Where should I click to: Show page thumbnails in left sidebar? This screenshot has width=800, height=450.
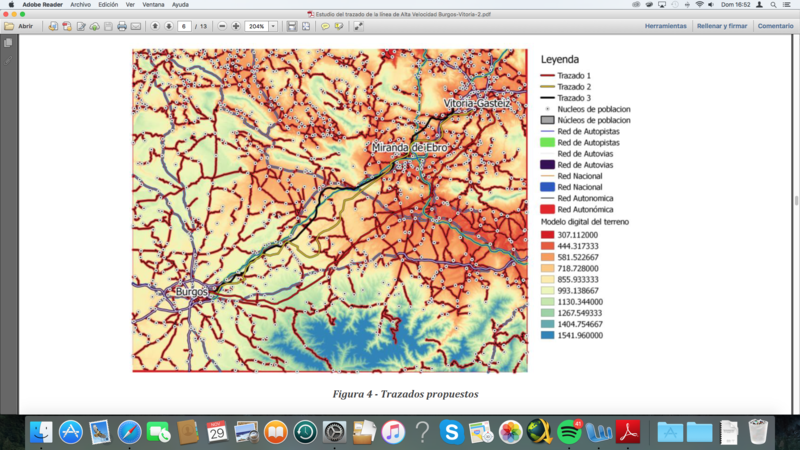click(x=8, y=43)
